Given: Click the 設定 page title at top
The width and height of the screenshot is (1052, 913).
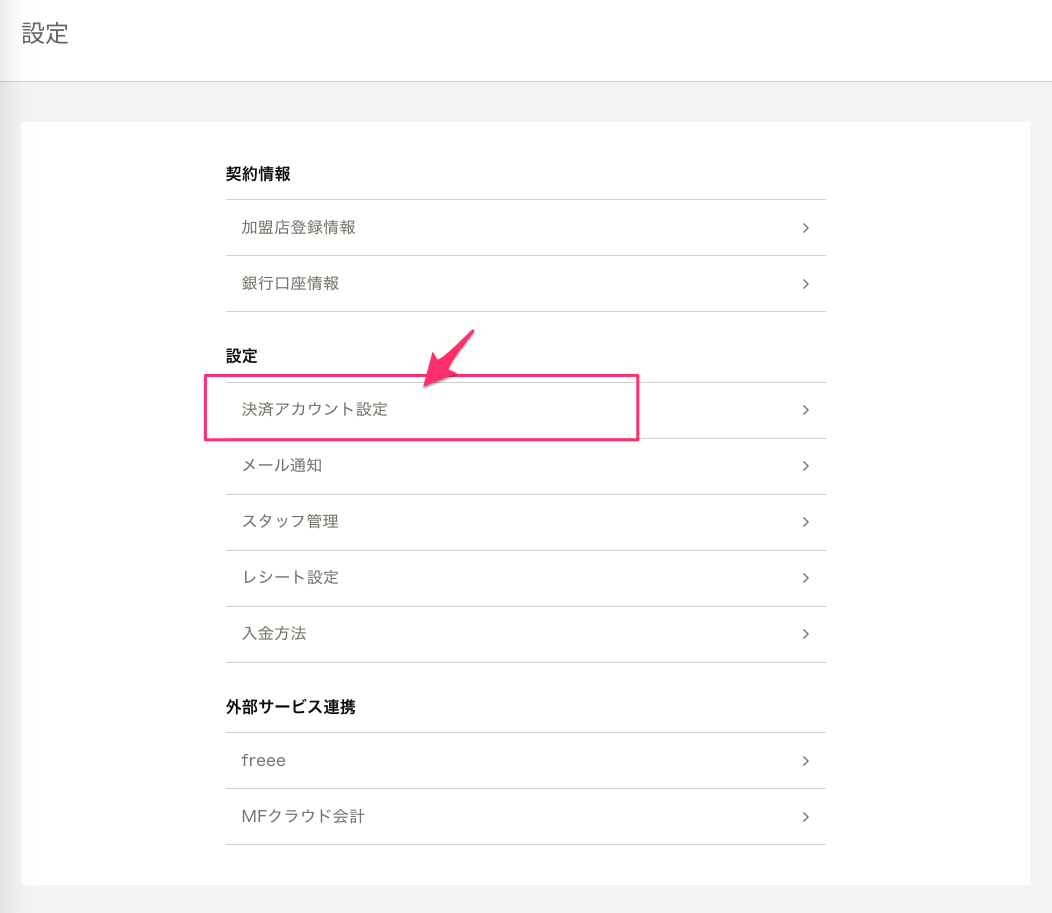Looking at the screenshot, I should [x=45, y=34].
